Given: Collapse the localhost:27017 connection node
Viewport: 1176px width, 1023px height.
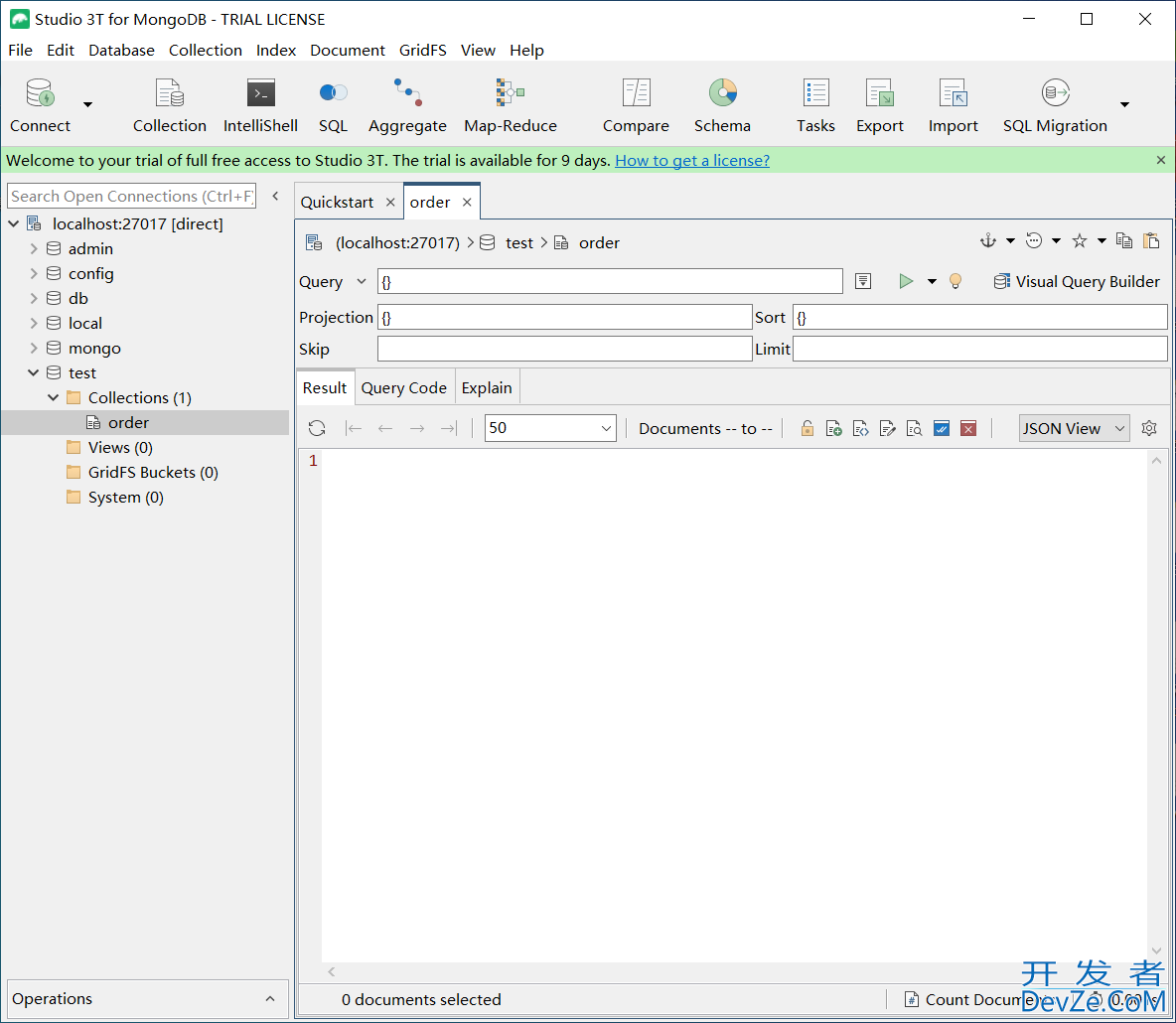Looking at the screenshot, I should click(x=14, y=223).
